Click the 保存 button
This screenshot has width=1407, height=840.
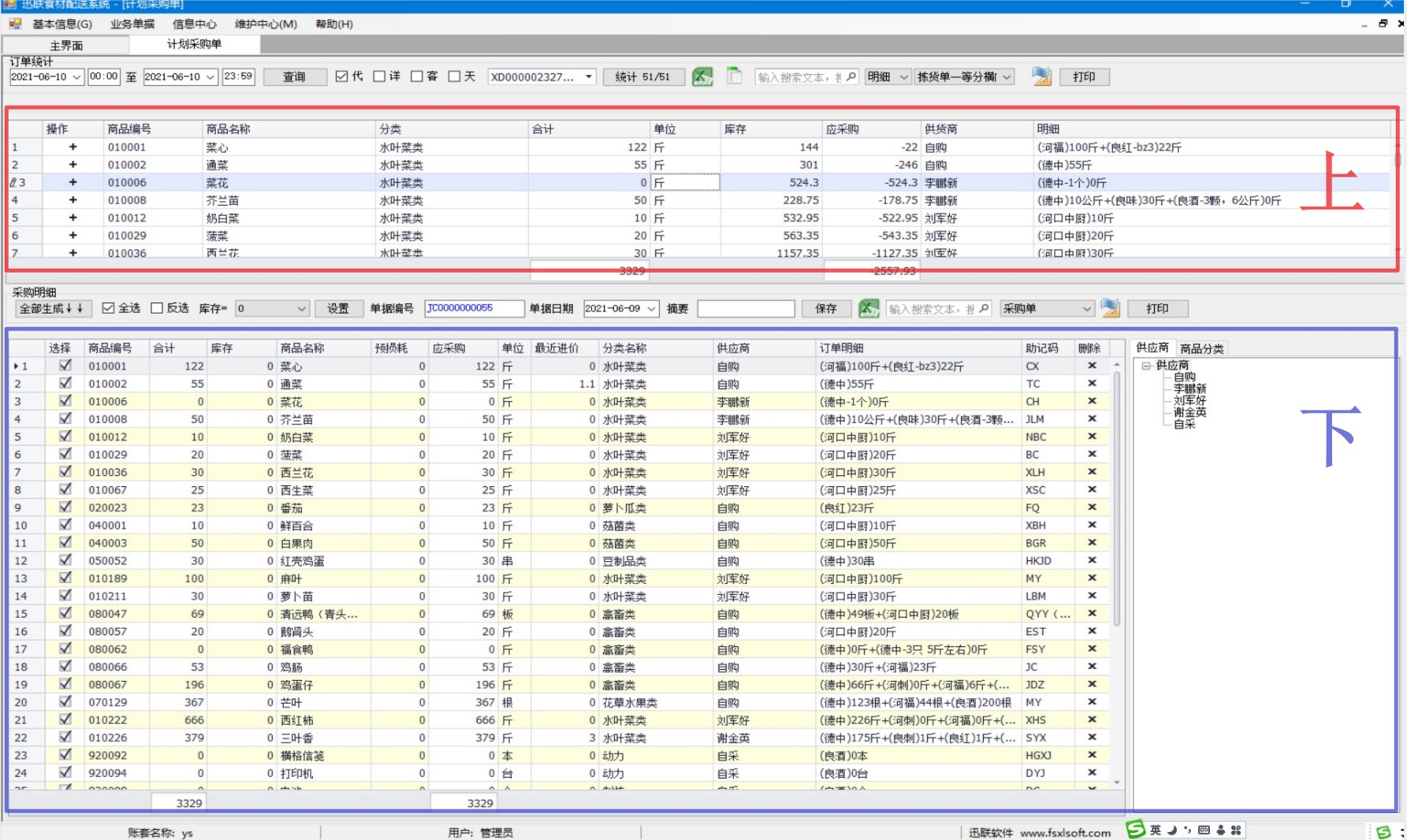click(x=825, y=309)
